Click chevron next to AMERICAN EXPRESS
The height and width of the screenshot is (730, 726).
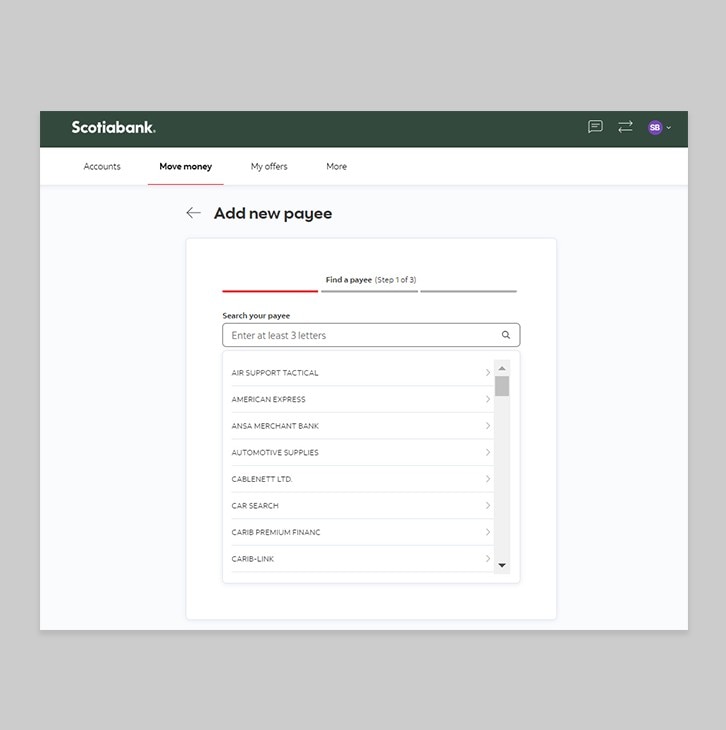(x=488, y=399)
